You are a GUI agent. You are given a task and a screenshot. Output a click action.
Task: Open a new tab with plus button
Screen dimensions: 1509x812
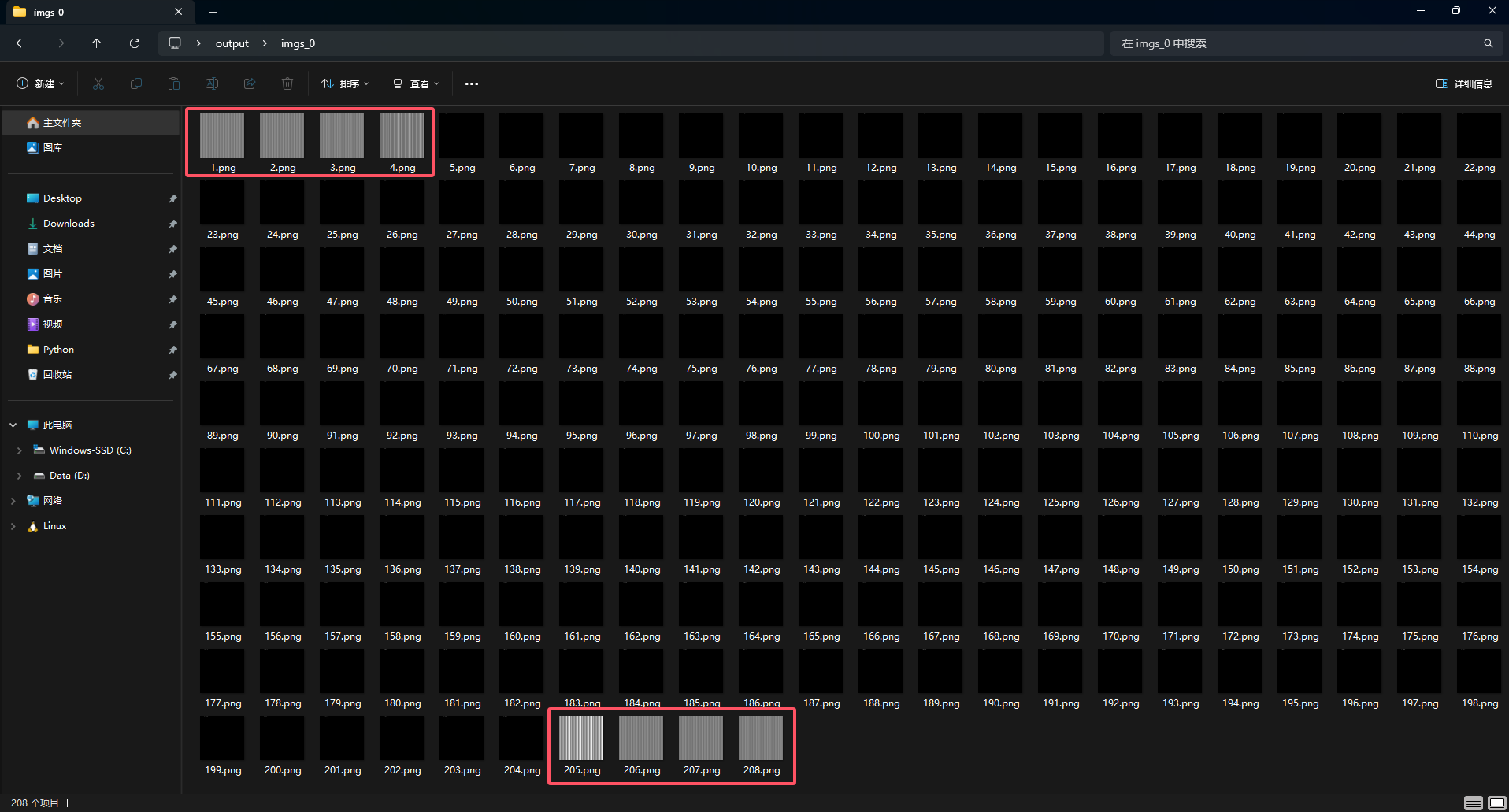tap(213, 12)
